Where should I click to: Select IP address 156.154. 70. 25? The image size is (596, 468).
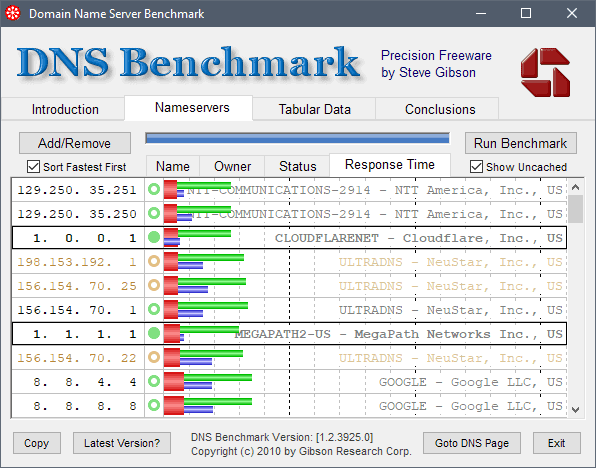77,286
